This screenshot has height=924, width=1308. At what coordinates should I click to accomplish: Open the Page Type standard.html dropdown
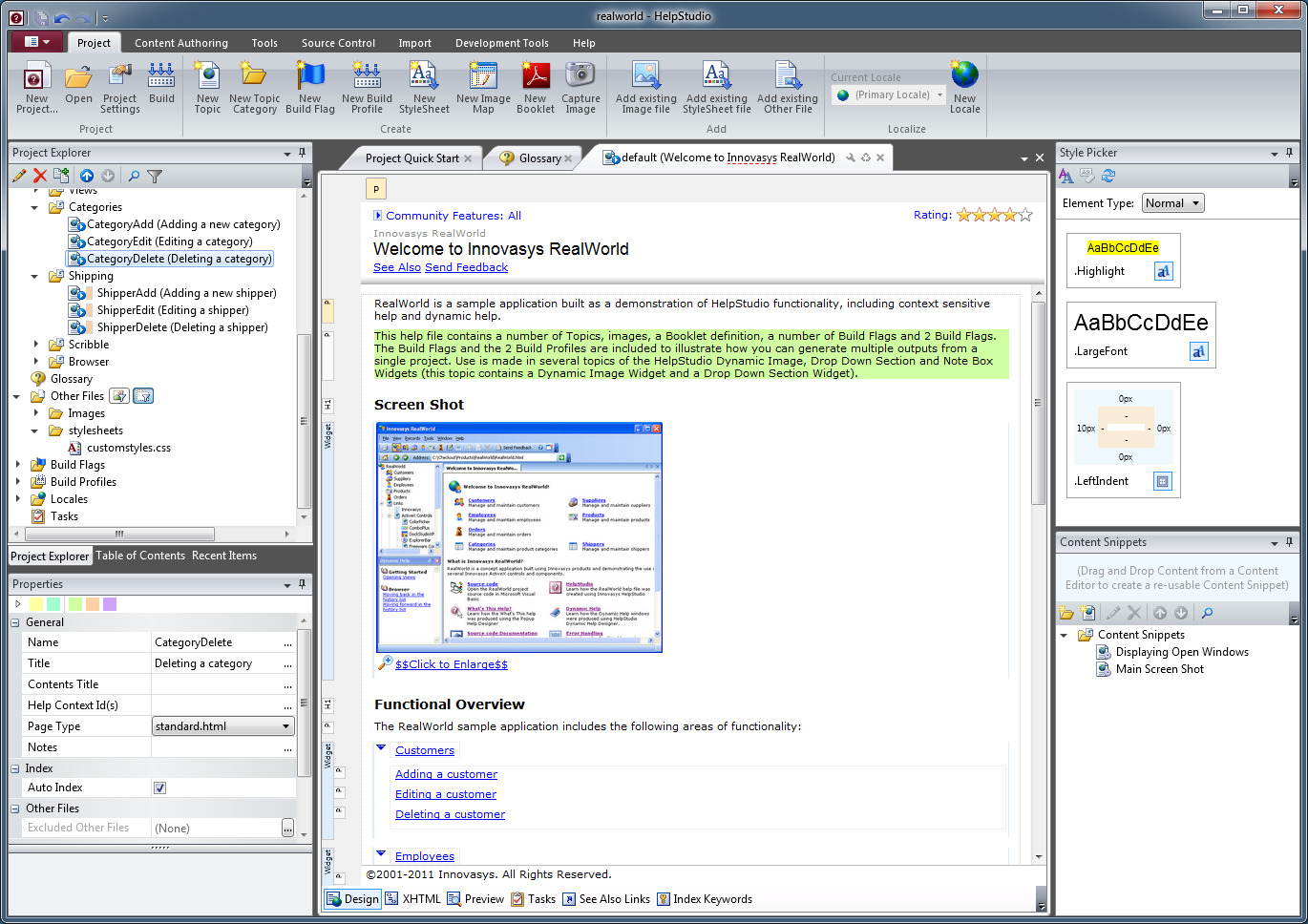(x=223, y=726)
